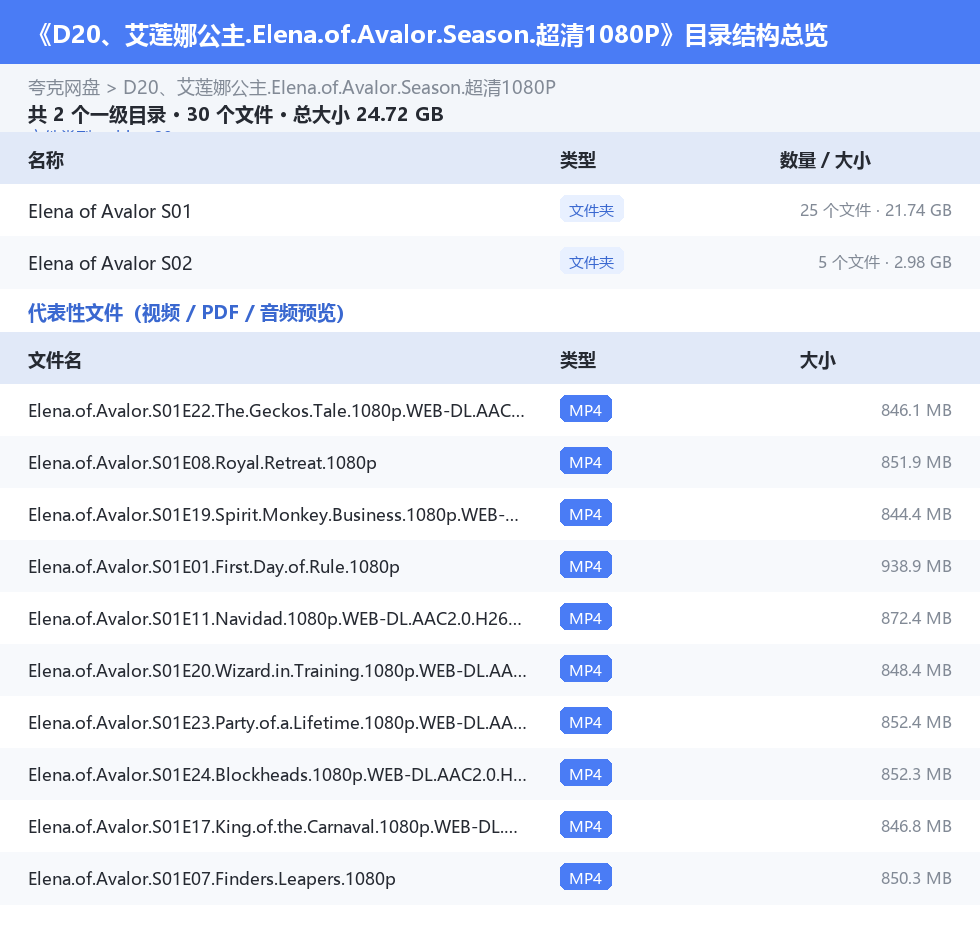Click MP4 badge in the Geckos.Tale row
The height and width of the screenshot is (936, 980).
tap(586, 409)
